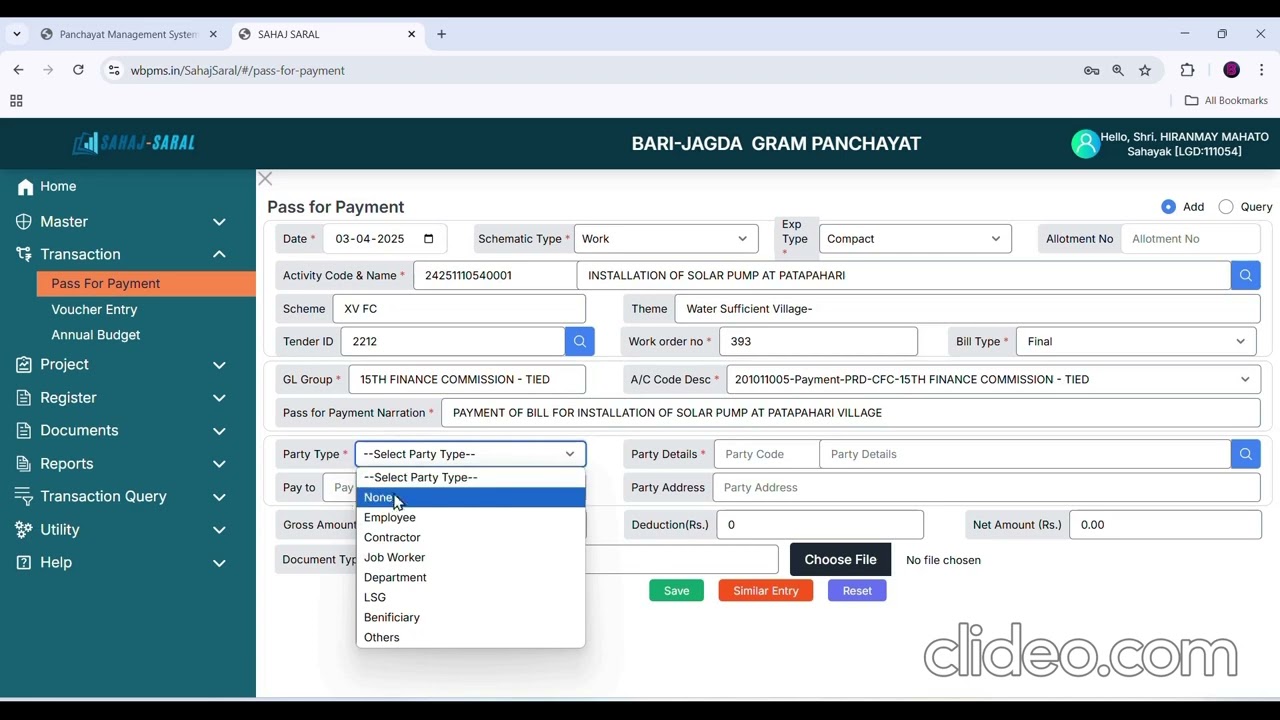Open browser extensions puzzle icon

(1187, 70)
